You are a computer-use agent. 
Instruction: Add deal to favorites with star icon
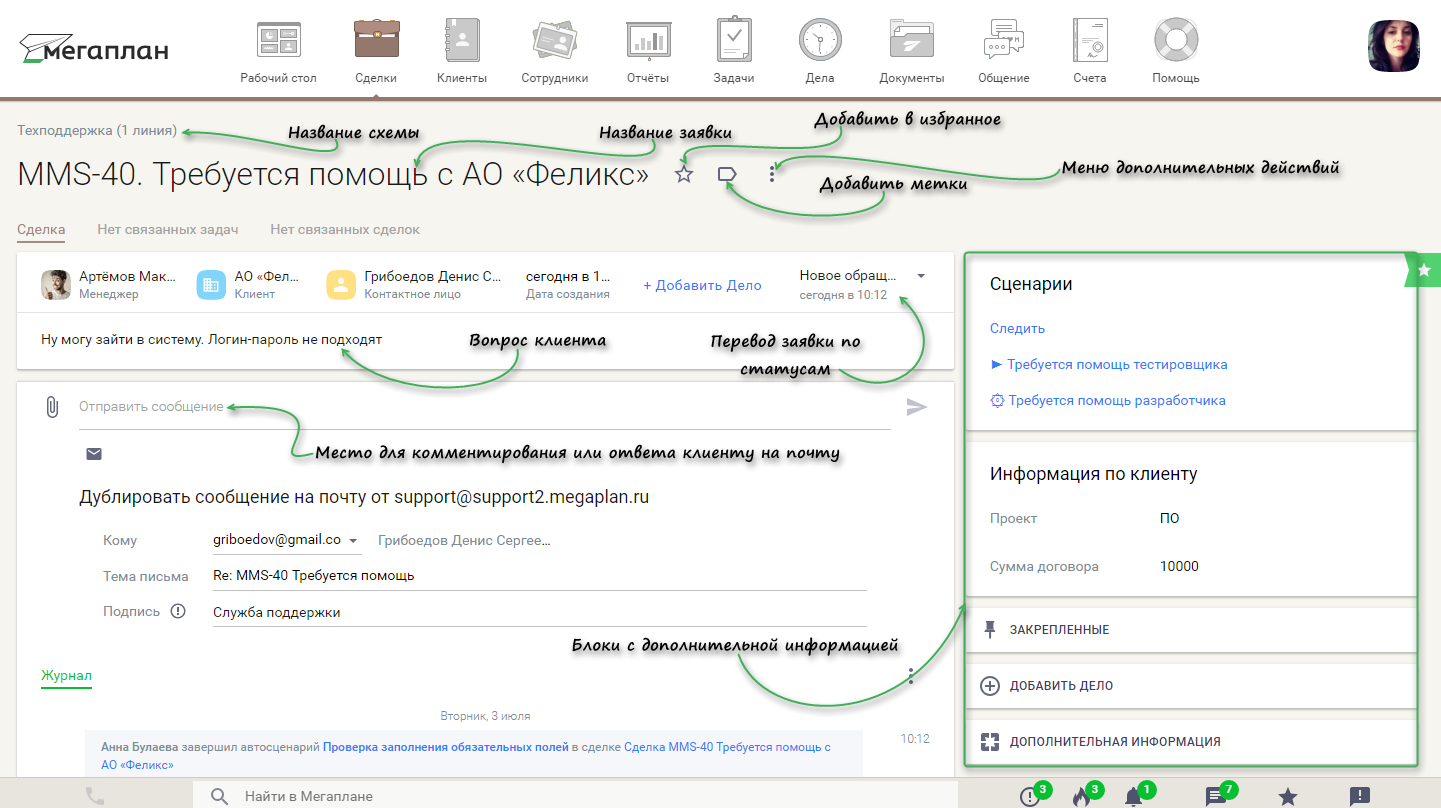pyautogui.click(x=684, y=175)
